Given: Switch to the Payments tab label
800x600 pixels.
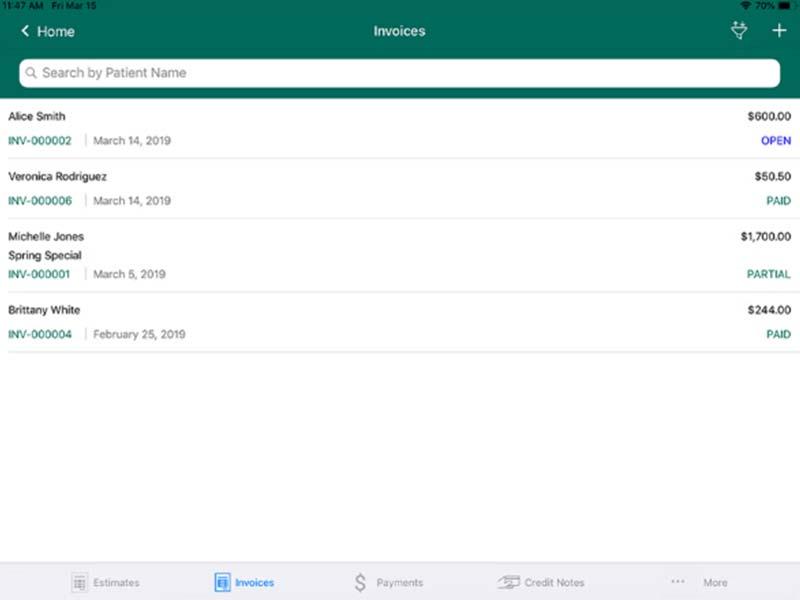Looking at the screenshot, I should click(x=399, y=583).
